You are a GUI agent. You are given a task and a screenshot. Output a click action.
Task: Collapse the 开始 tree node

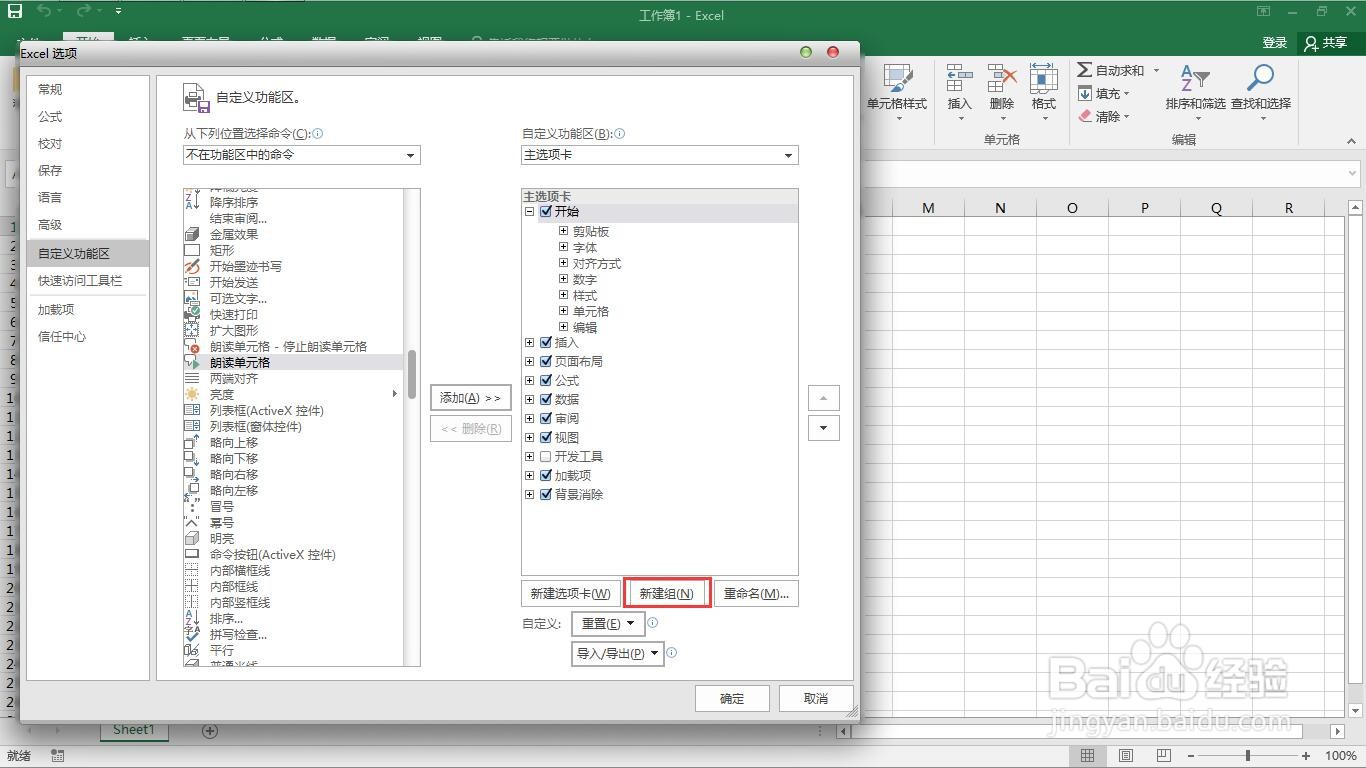pos(530,211)
